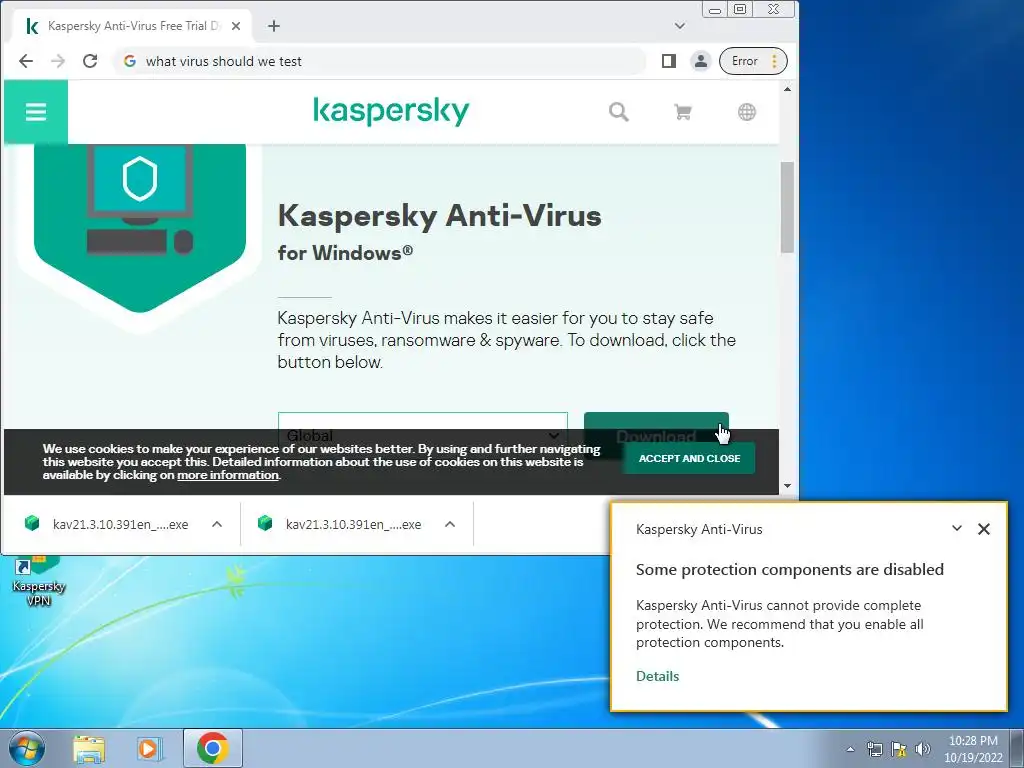The width and height of the screenshot is (1024, 768).
Task: Click the 'Kaspersky Anti-Virus' page heading
Action: (x=440, y=216)
